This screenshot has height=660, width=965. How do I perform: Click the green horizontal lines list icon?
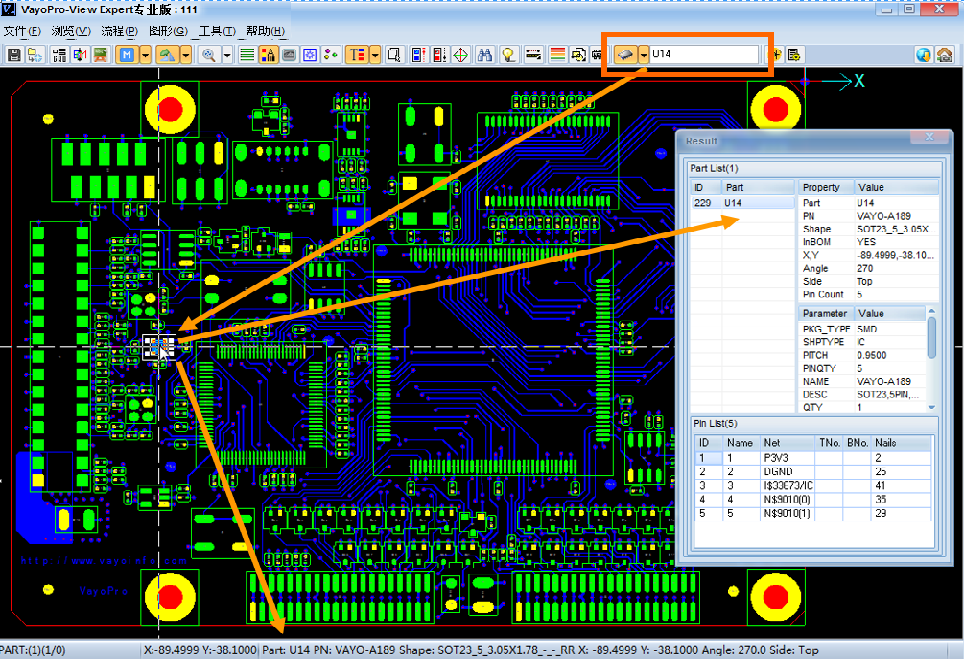[x=247, y=55]
